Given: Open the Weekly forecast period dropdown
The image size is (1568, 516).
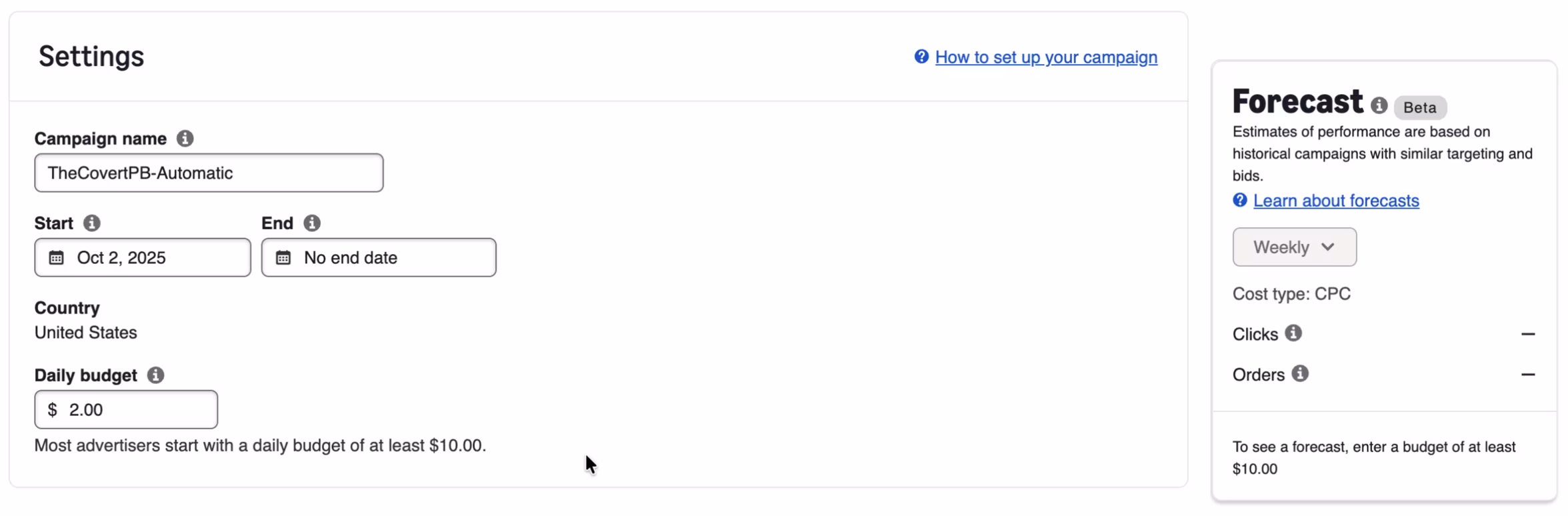Looking at the screenshot, I should tap(1294, 247).
